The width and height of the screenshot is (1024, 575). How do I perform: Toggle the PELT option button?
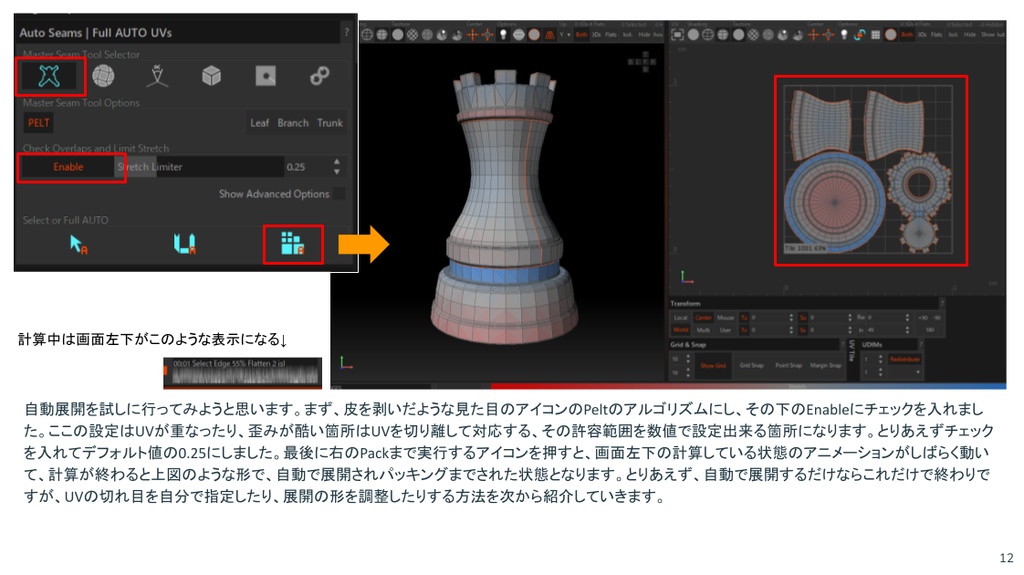[x=39, y=123]
